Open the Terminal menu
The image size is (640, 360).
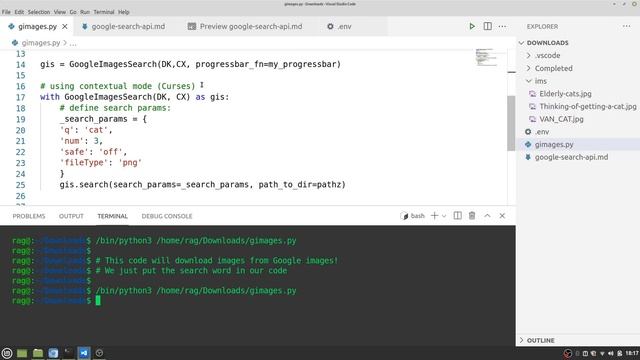coord(104,12)
